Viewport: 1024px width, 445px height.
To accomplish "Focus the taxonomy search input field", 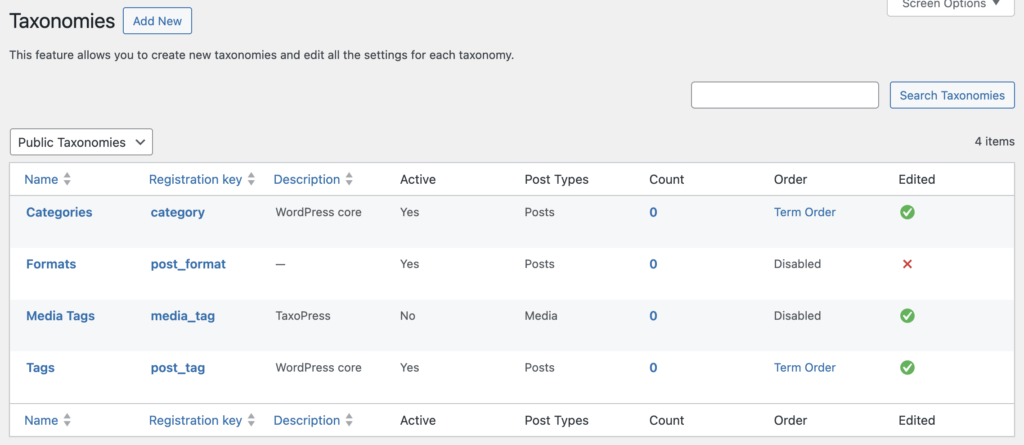I will tap(785, 95).
